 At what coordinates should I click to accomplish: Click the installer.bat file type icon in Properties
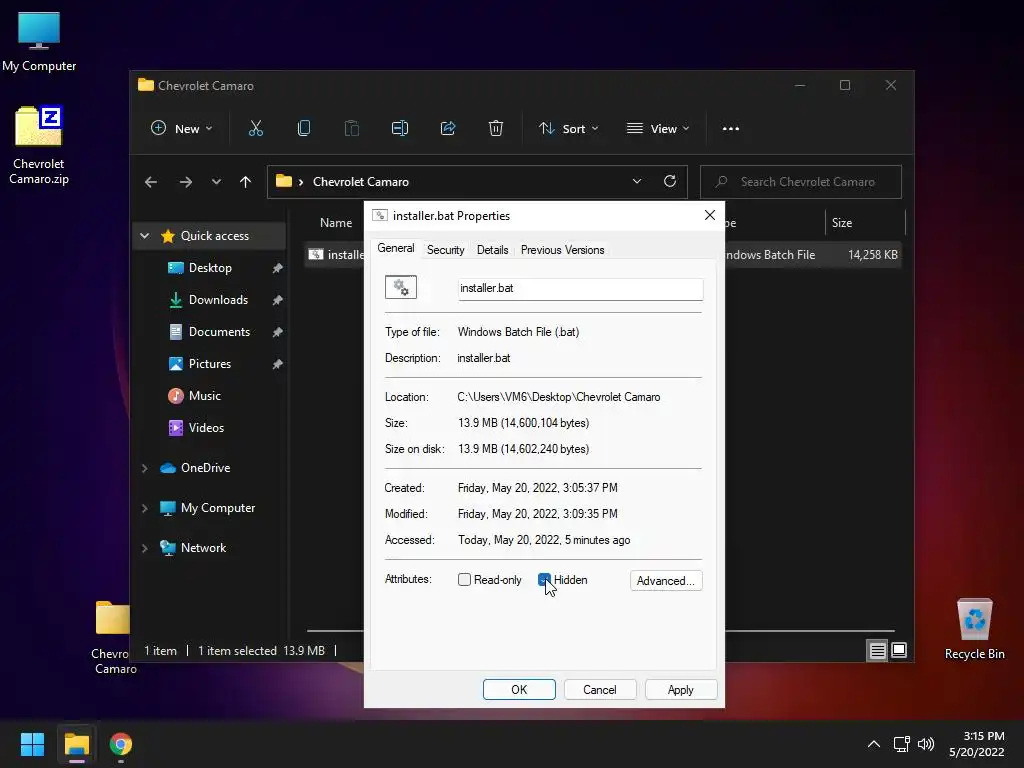click(401, 287)
